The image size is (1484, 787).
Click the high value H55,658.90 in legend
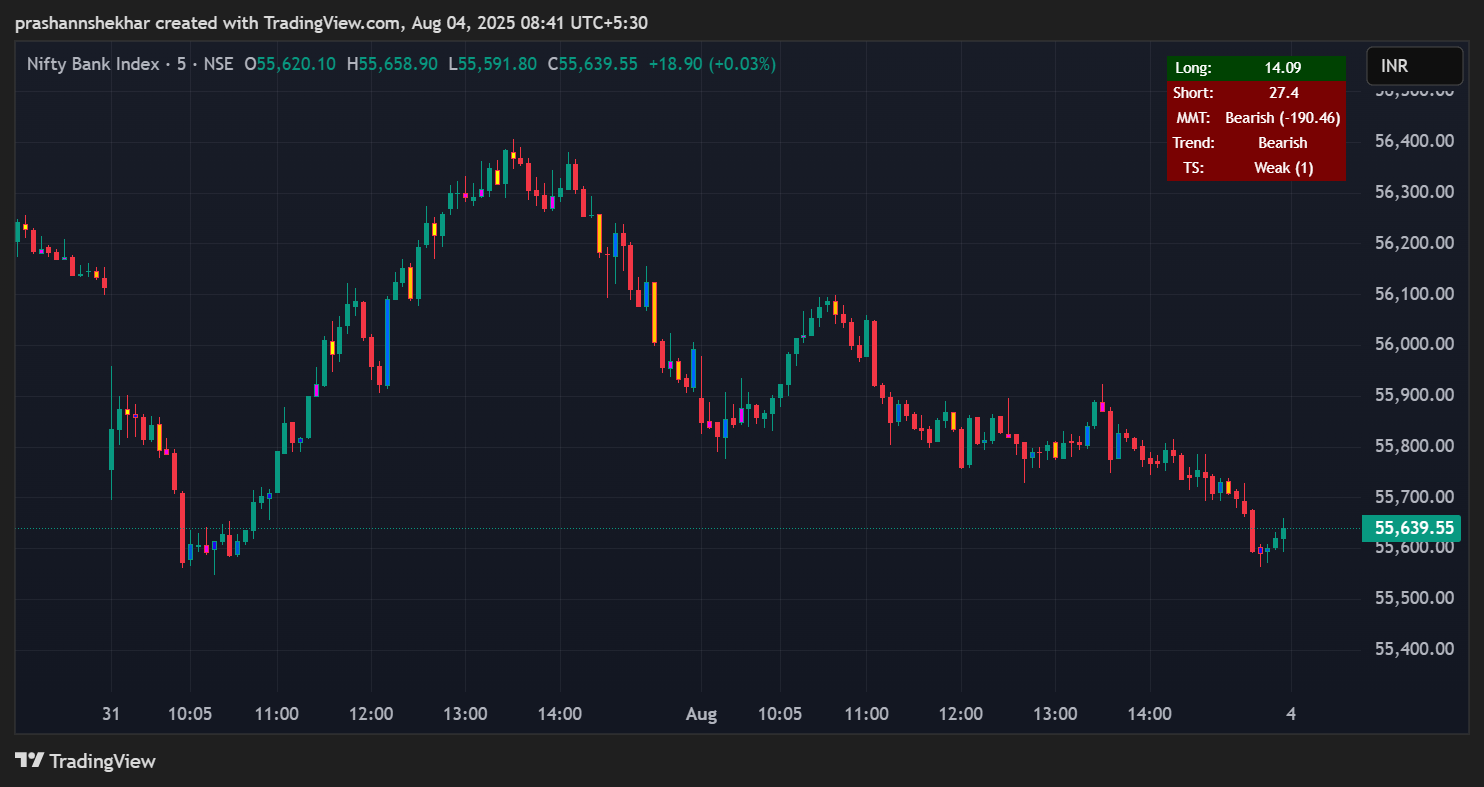(x=392, y=64)
